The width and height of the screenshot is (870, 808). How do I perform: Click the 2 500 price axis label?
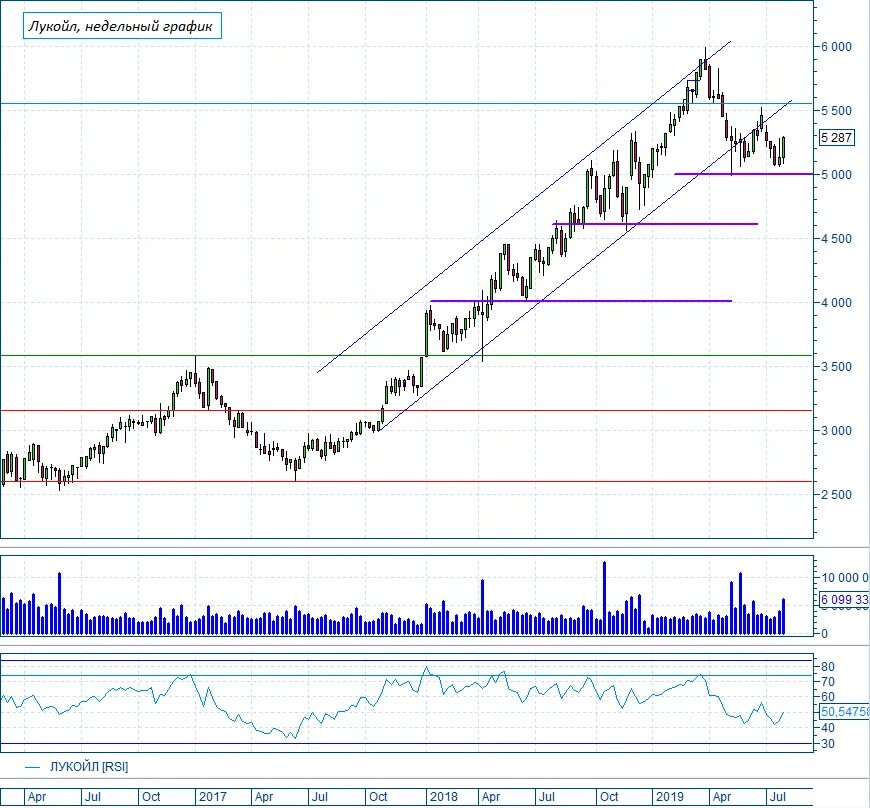point(836,494)
